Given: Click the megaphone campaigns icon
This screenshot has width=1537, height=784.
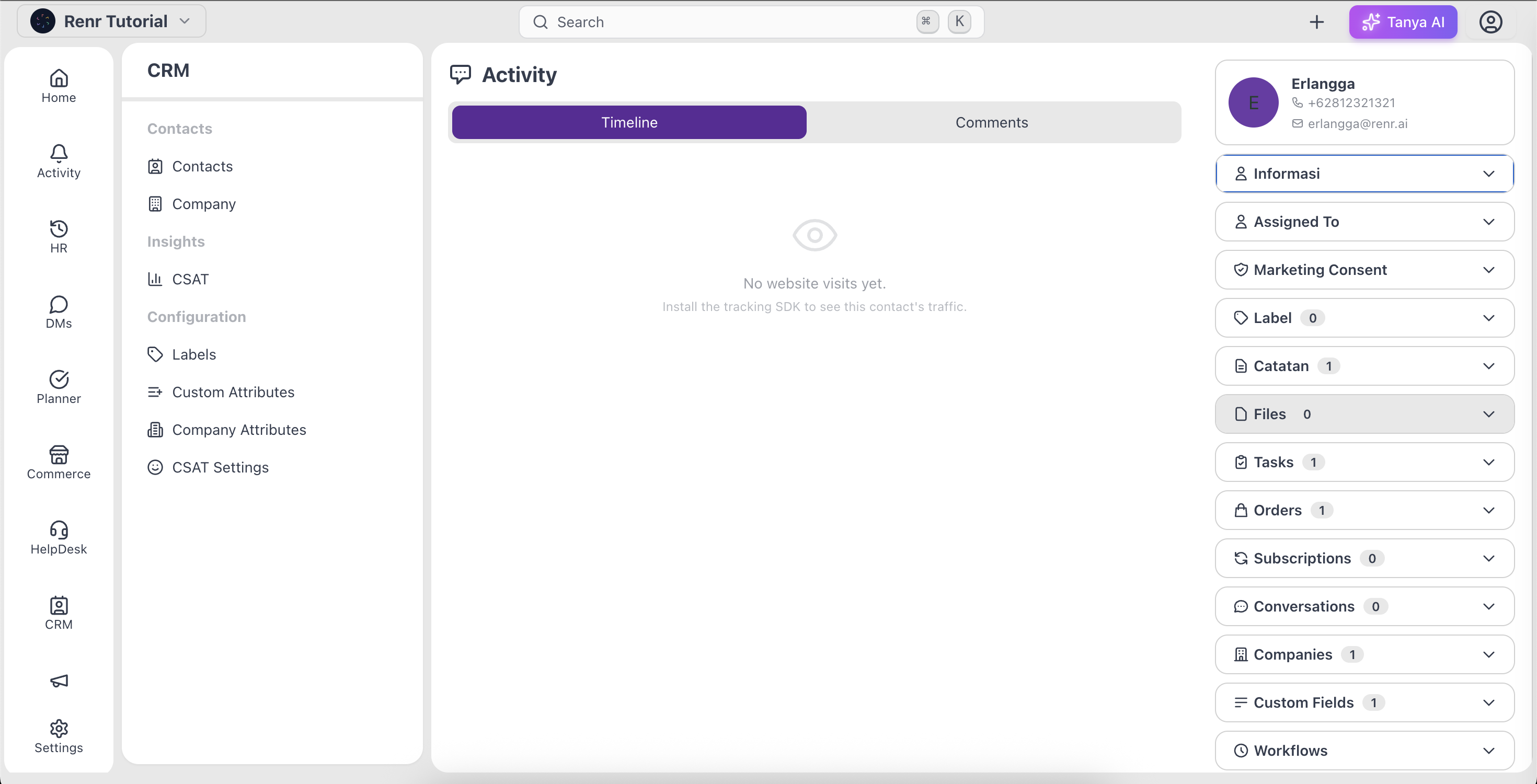Looking at the screenshot, I should [x=59, y=681].
